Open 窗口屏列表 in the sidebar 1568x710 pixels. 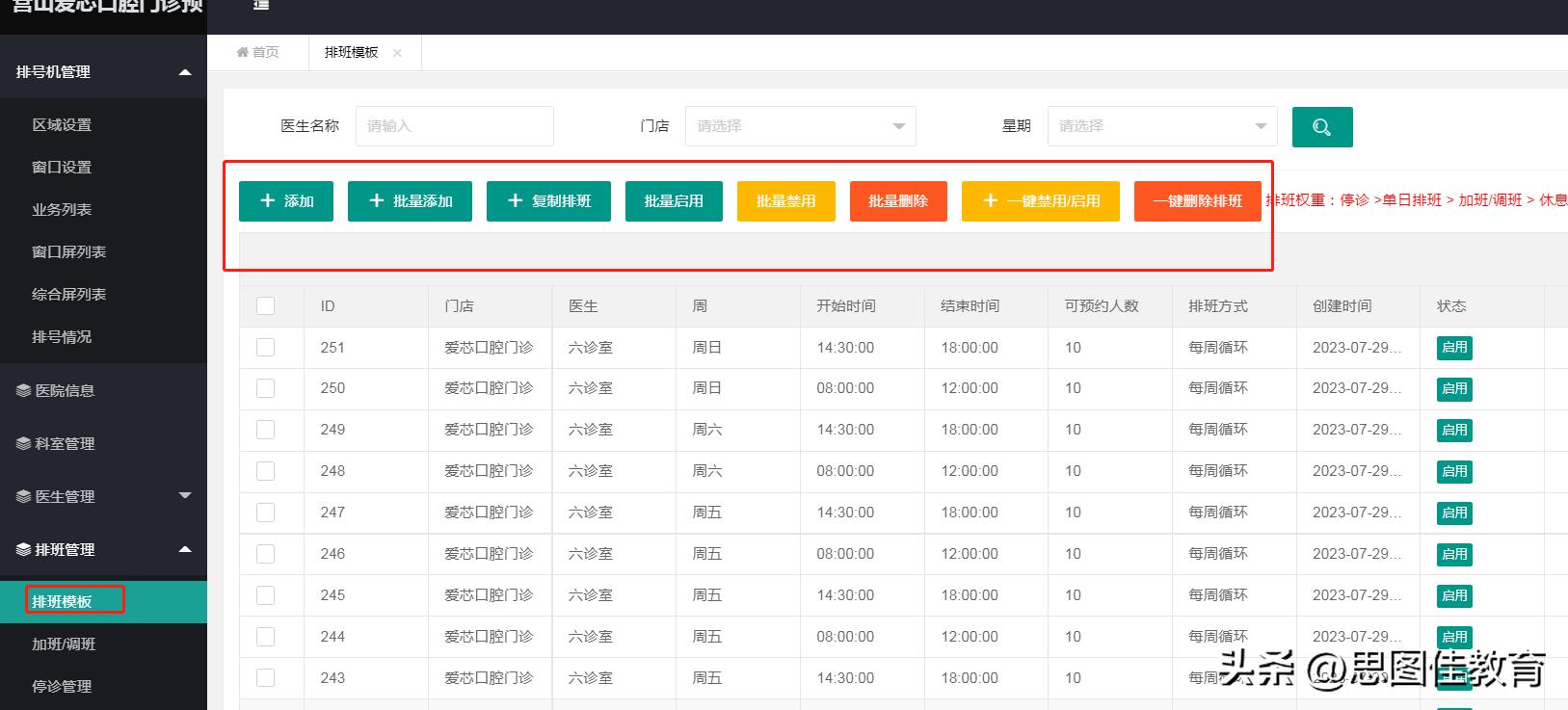coord(68,252)
